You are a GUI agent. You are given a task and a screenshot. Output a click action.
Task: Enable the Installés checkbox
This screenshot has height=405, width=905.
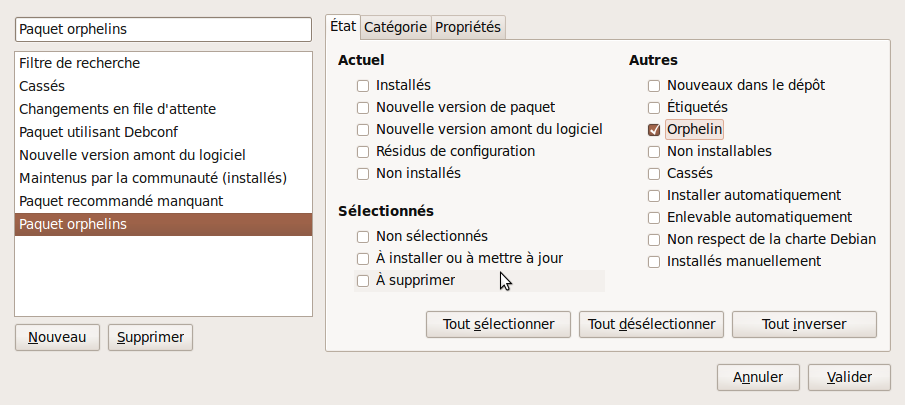click(x=363, y=86)
